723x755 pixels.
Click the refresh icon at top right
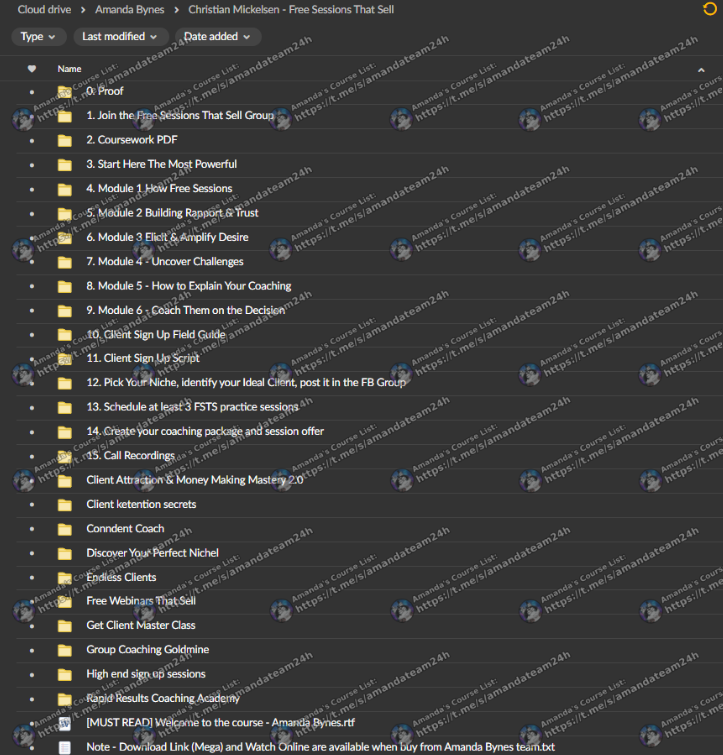coord(710,9)
